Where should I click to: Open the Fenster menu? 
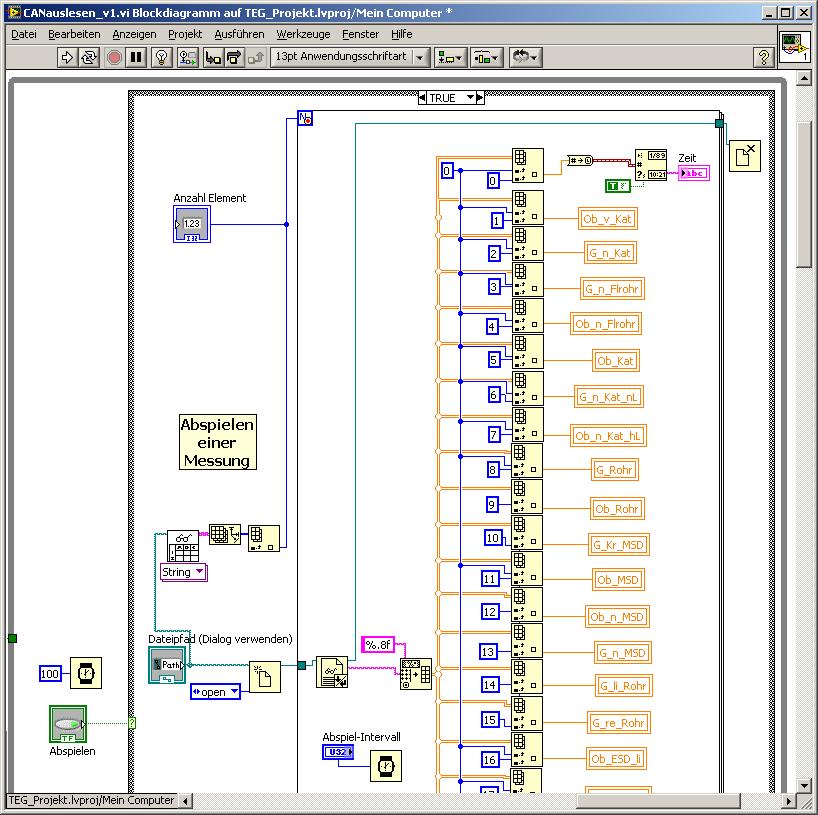(360, 34)
